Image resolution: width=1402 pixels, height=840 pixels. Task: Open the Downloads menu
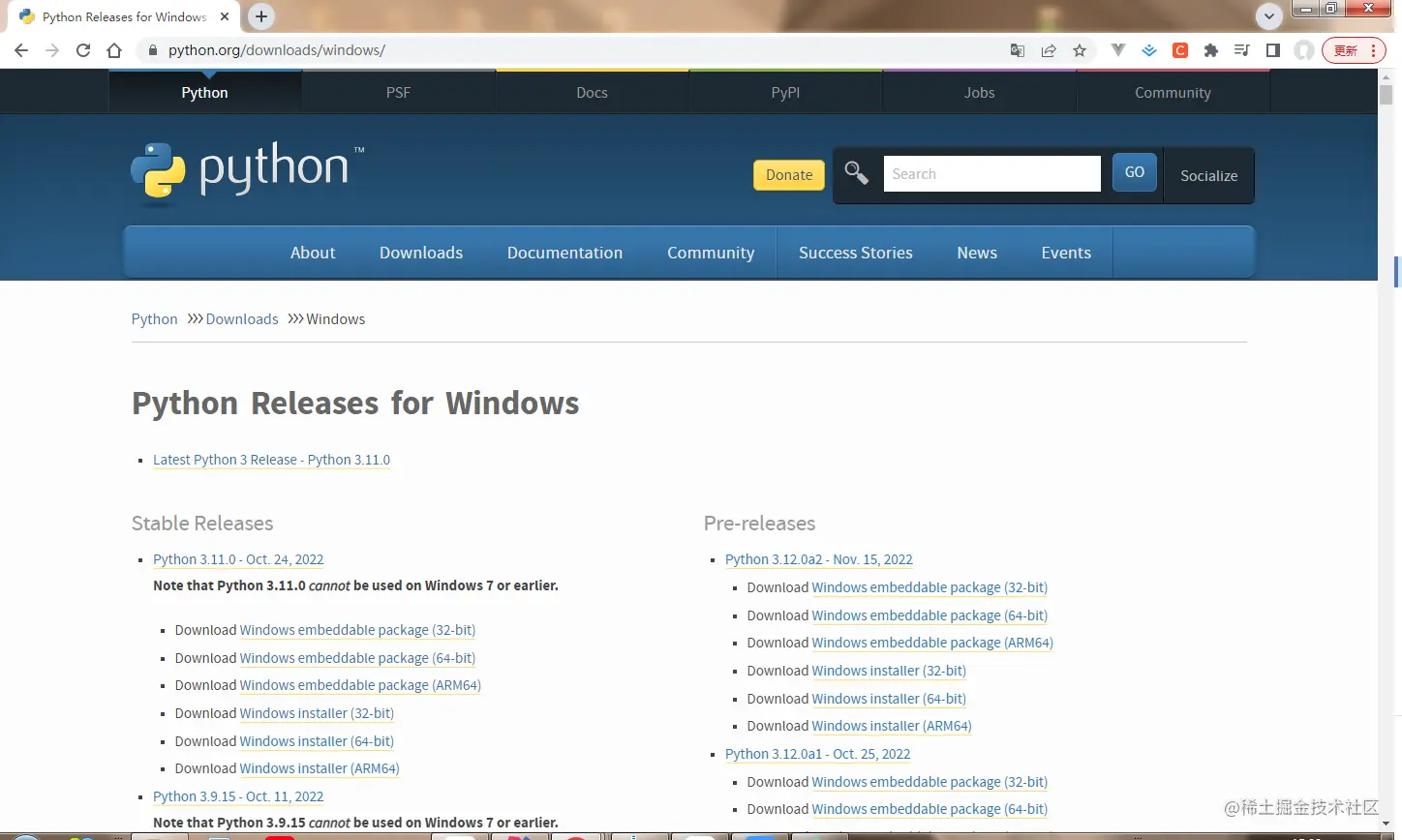coord(421,253)
